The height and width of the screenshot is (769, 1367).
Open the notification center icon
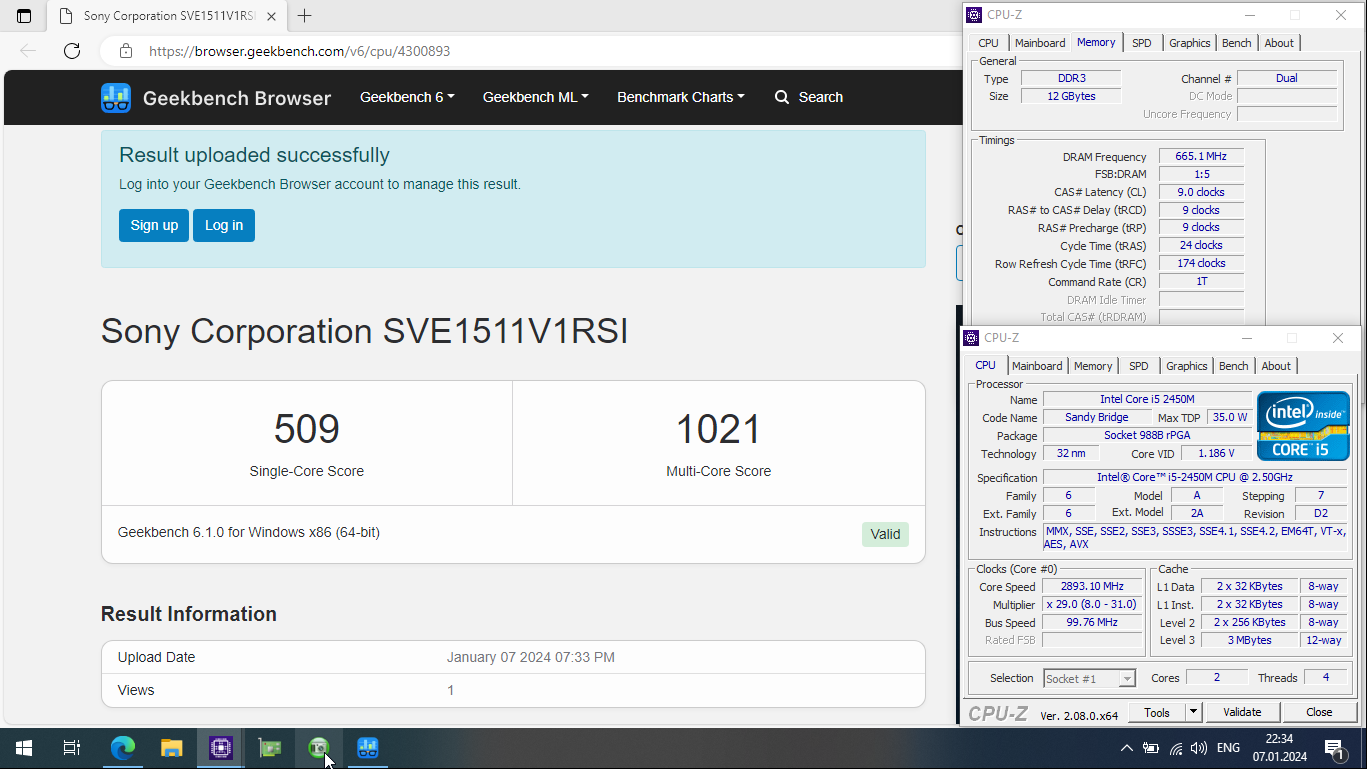[1333, 748]
